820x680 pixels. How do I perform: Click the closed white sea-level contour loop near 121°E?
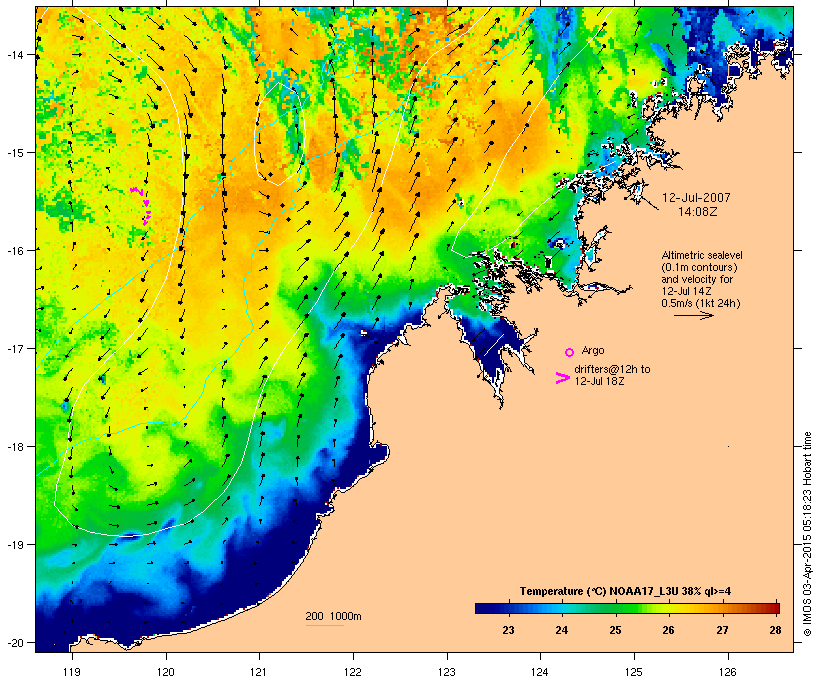click(x=280, y=133)
